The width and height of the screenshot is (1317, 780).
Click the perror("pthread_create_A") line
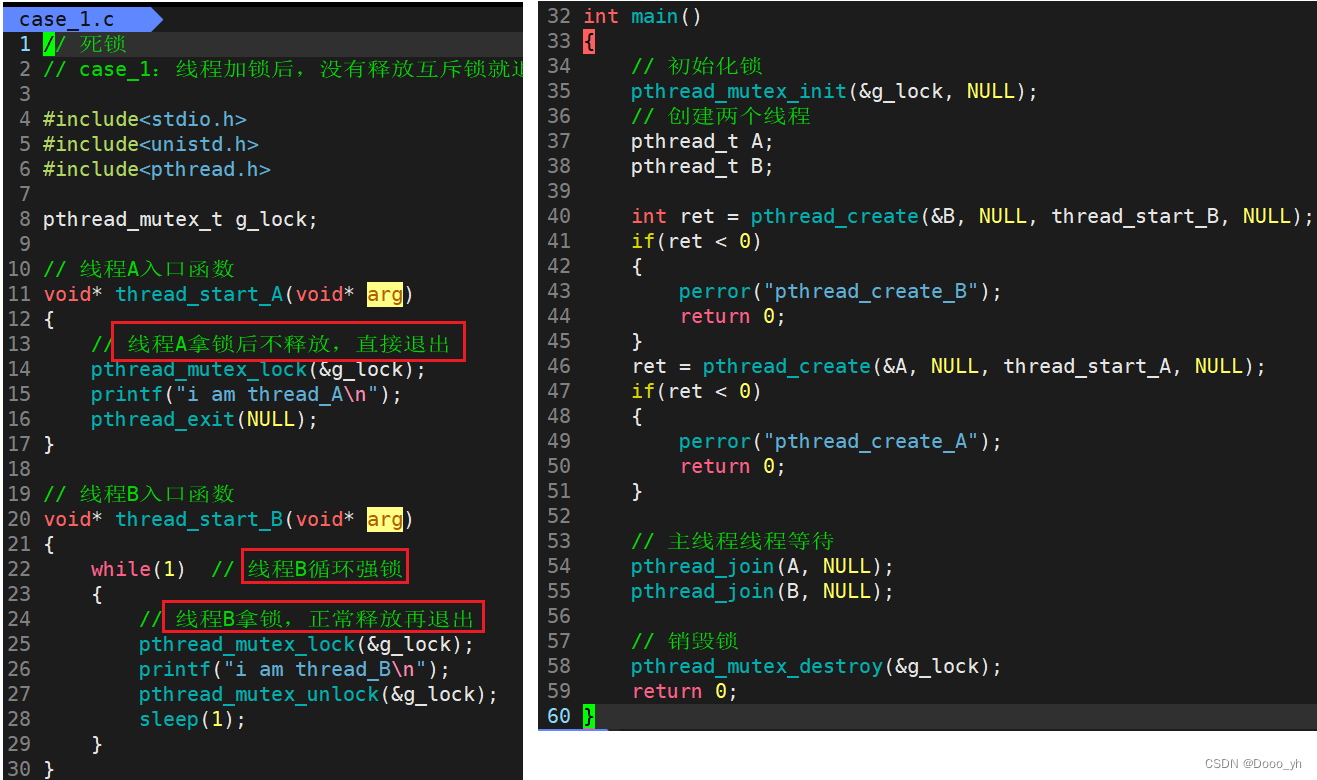840,441
